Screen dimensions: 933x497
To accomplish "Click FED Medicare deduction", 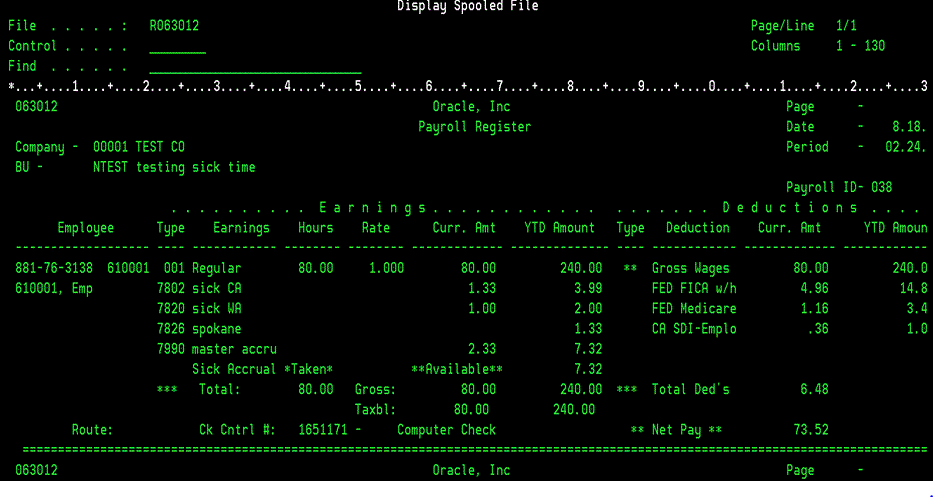I will (x=694, y=309).
